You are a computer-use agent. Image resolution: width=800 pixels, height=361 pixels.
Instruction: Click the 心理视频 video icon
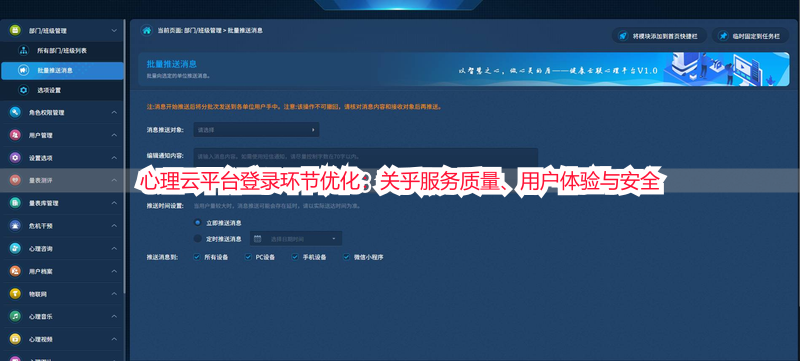15,339
